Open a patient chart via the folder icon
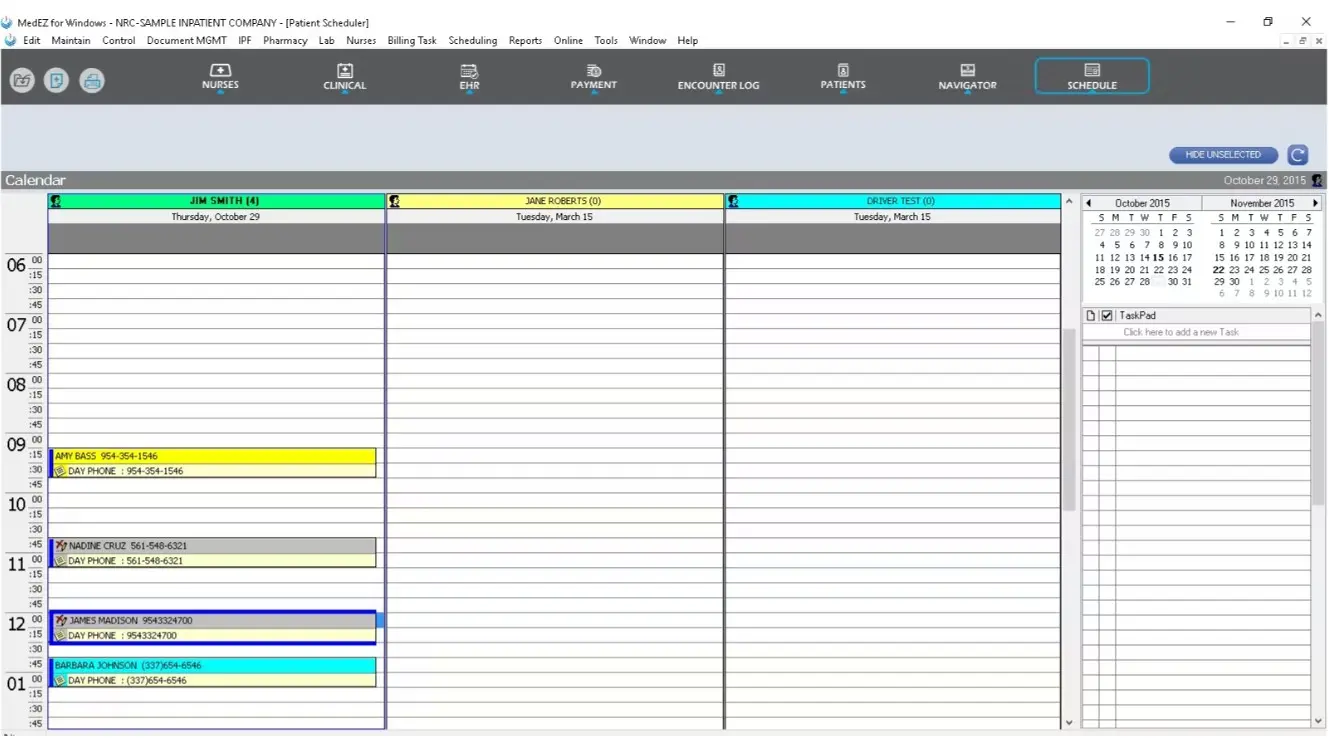This screenshot has height=738, width=1329. click(x=21, y=81)
